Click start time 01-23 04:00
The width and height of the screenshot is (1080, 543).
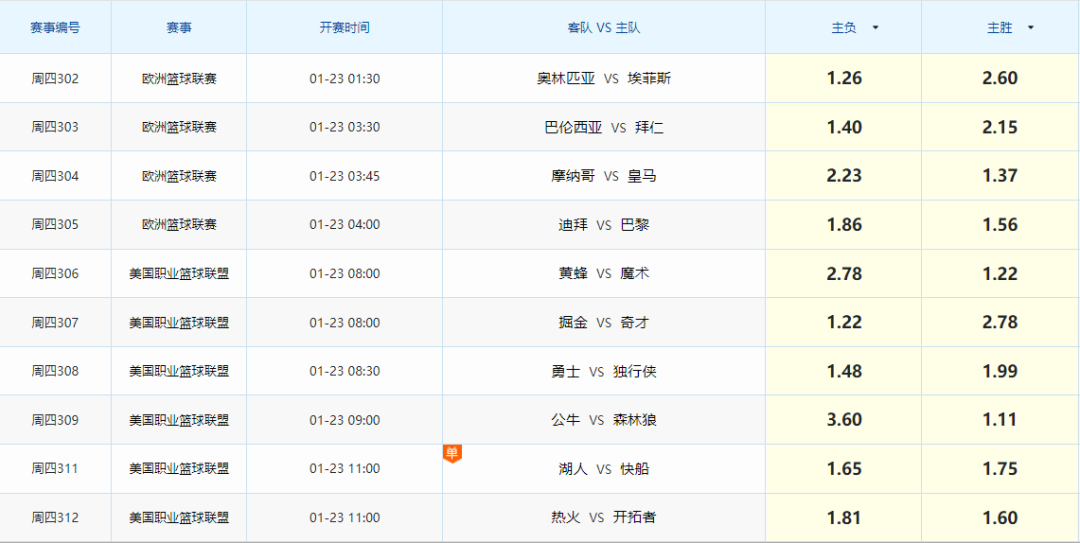coord(344,225)
